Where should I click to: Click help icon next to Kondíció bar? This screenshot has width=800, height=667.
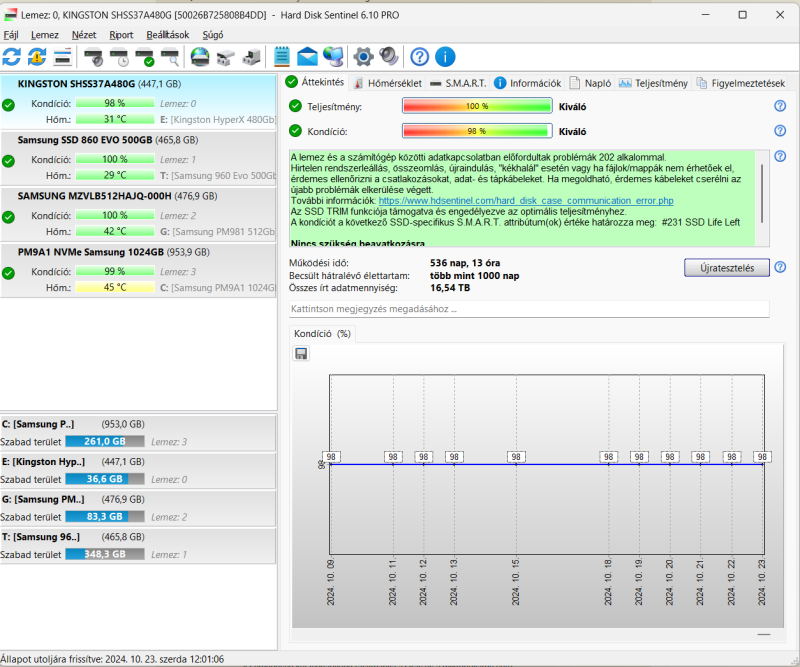[x=780, y=131]
